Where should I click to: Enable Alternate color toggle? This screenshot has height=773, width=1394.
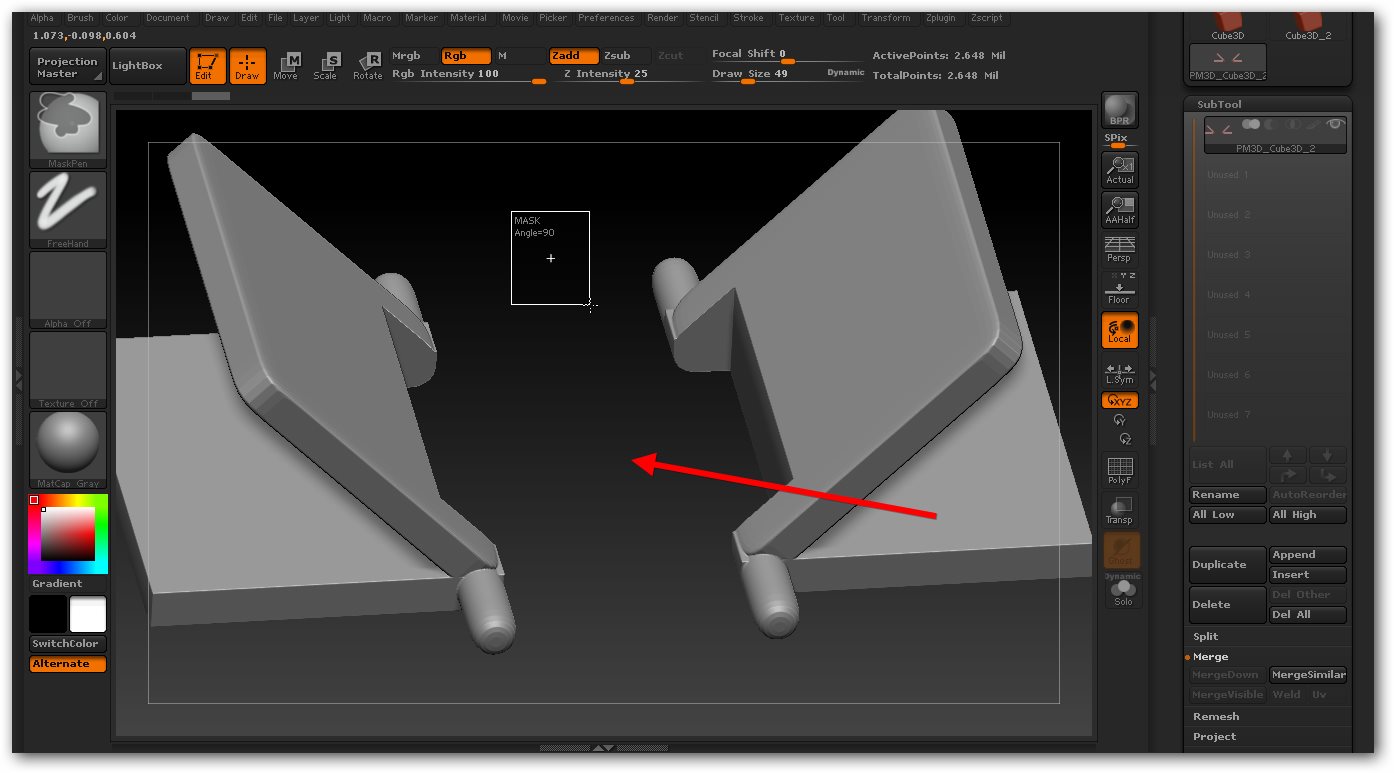click(68, 664)
